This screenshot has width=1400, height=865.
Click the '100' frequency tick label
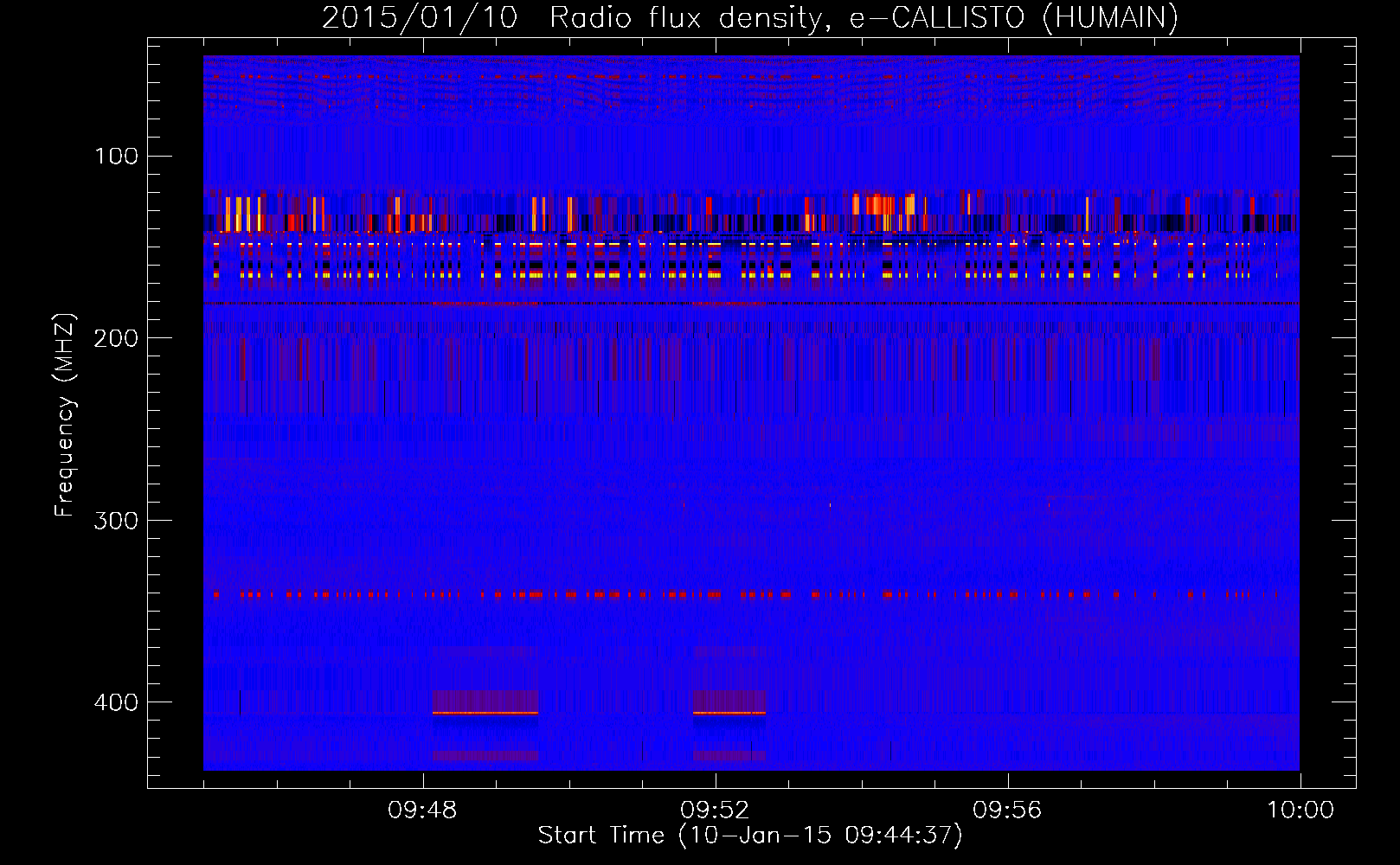coord(116,157)
